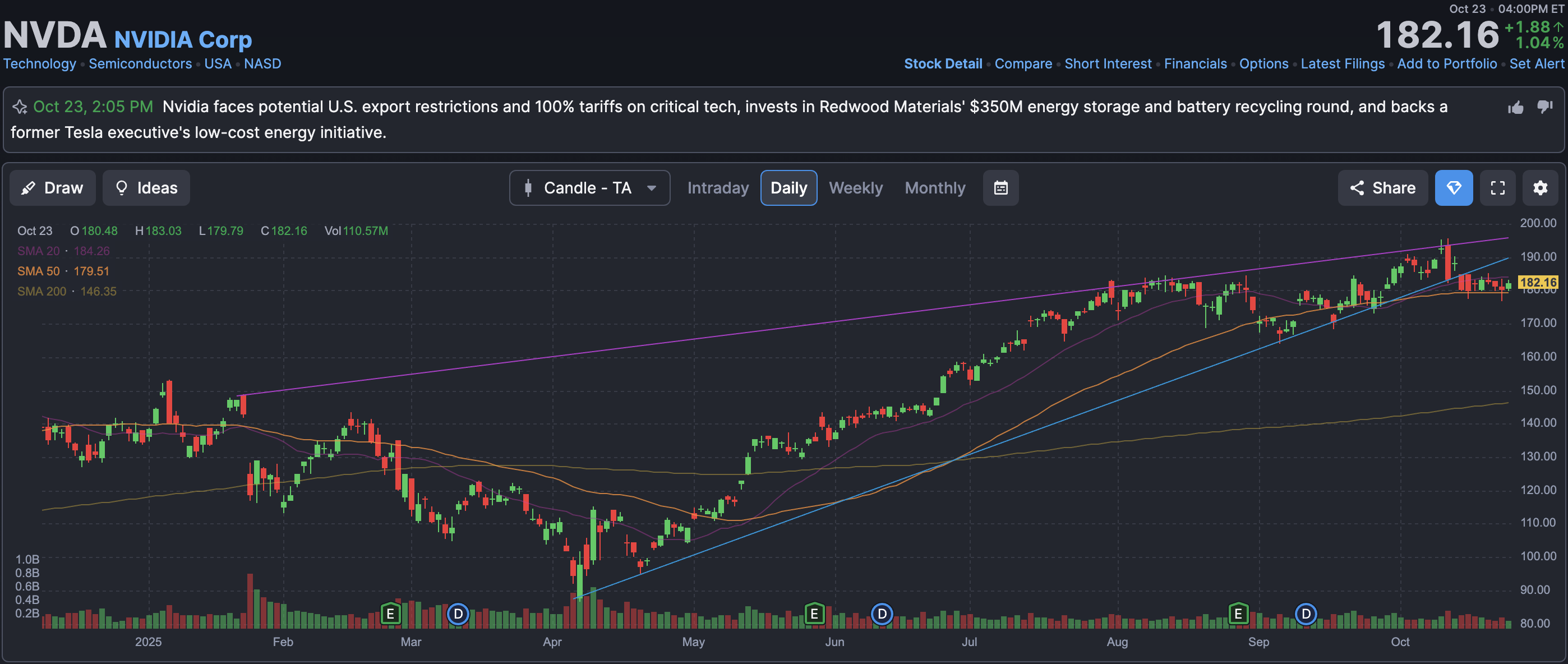This screenshot has width=1568, height=664.
Task: Enter fullscreen chart mode
Action: tap(1497, 188)
